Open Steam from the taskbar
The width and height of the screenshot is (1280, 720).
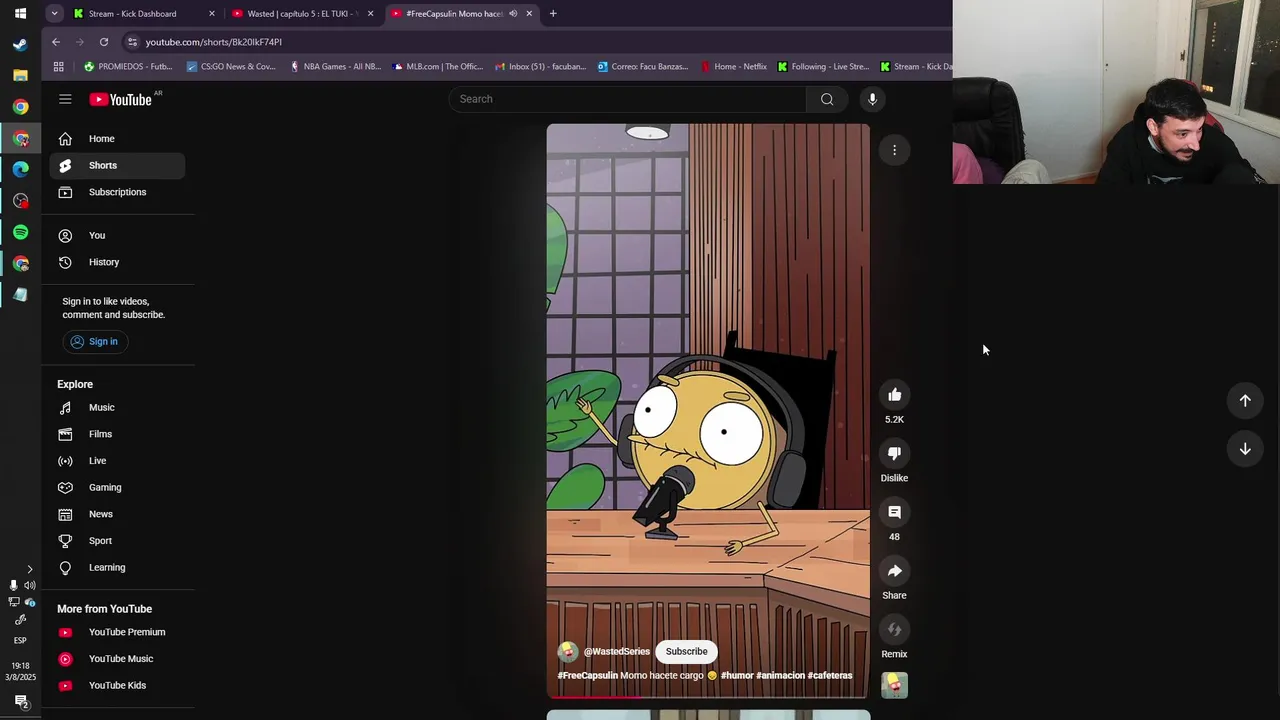pyautogui.click(x=20, y=45)
